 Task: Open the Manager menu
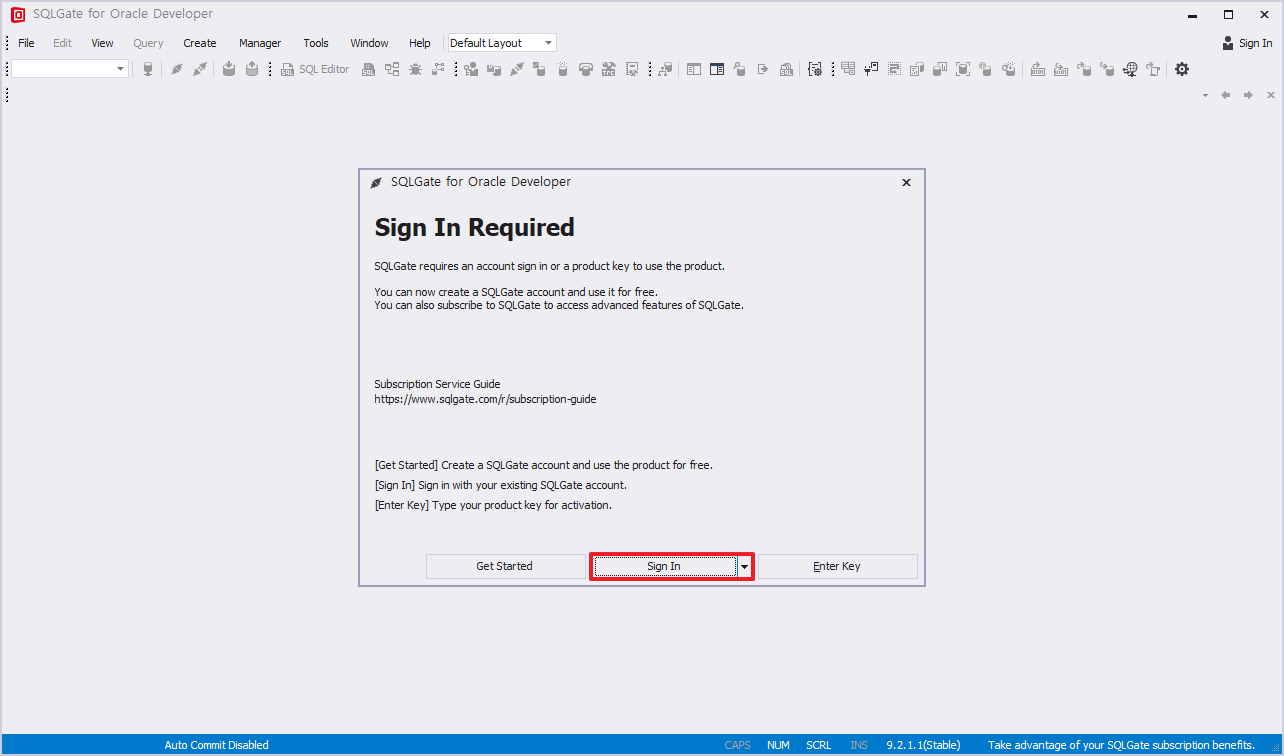point(260,43)
